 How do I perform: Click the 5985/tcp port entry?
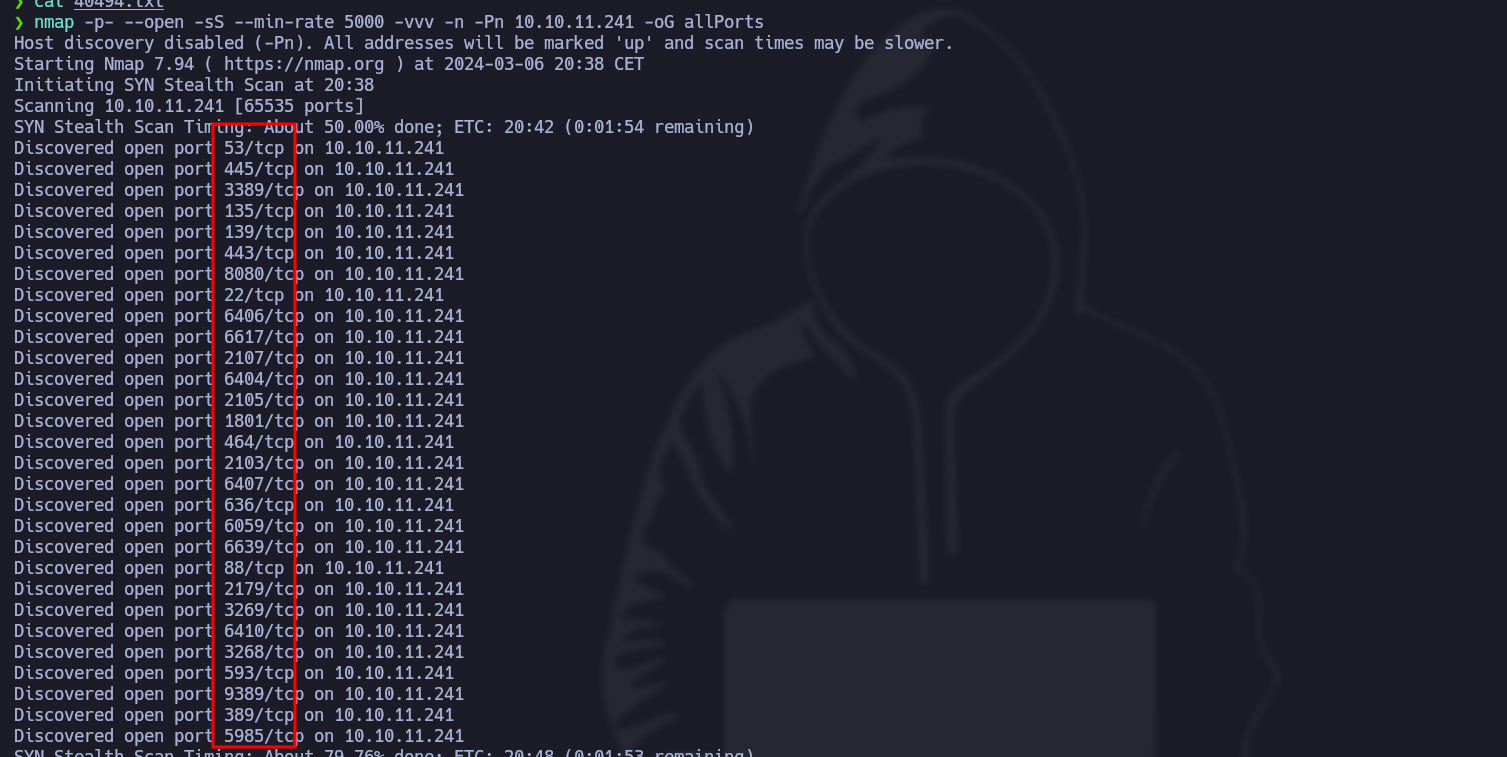(264, 736)
